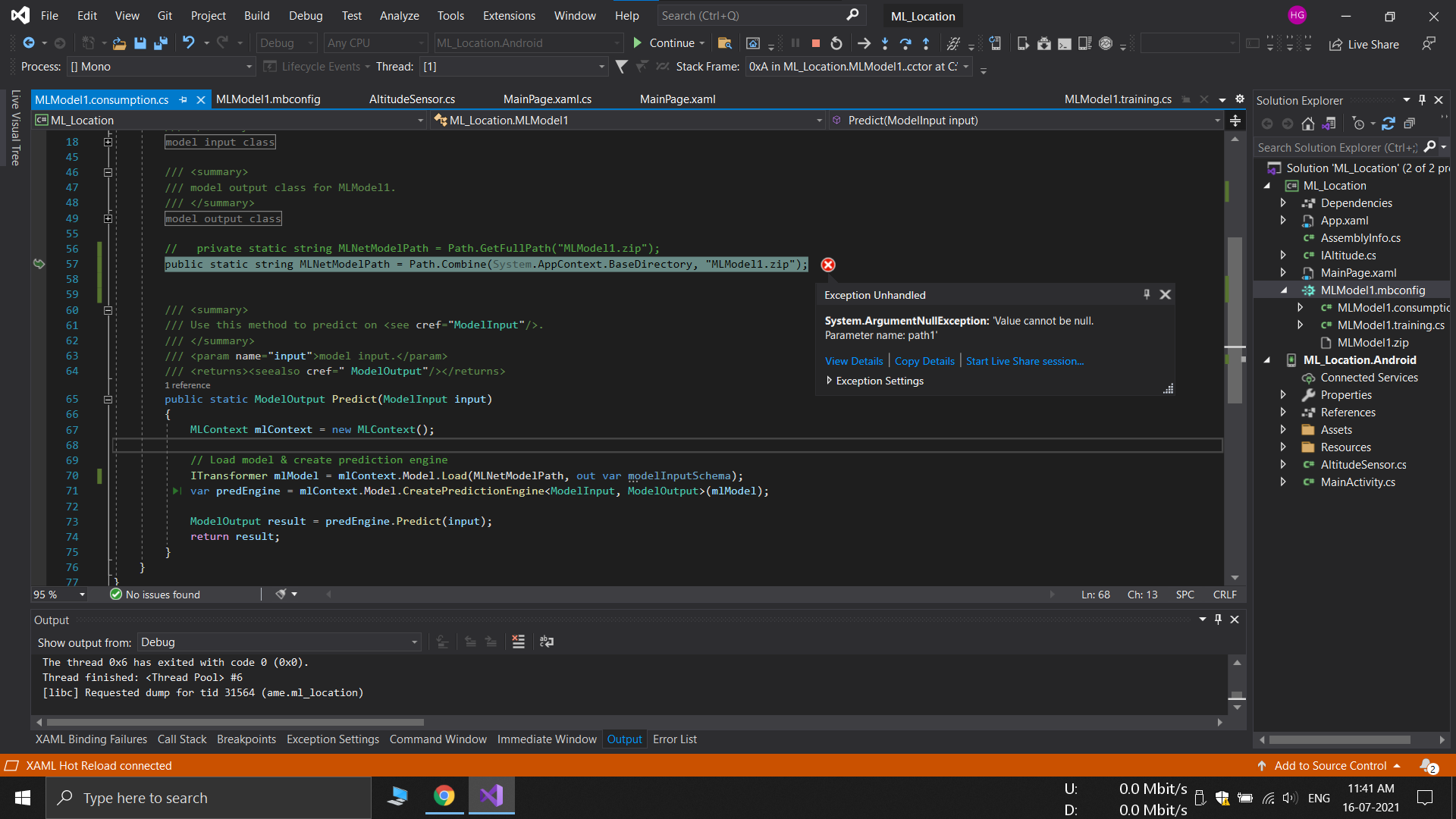Screen dimensions: 1456x819
Task: Toggle auto-hide pin on Output panel
Action: [1219, 620]
